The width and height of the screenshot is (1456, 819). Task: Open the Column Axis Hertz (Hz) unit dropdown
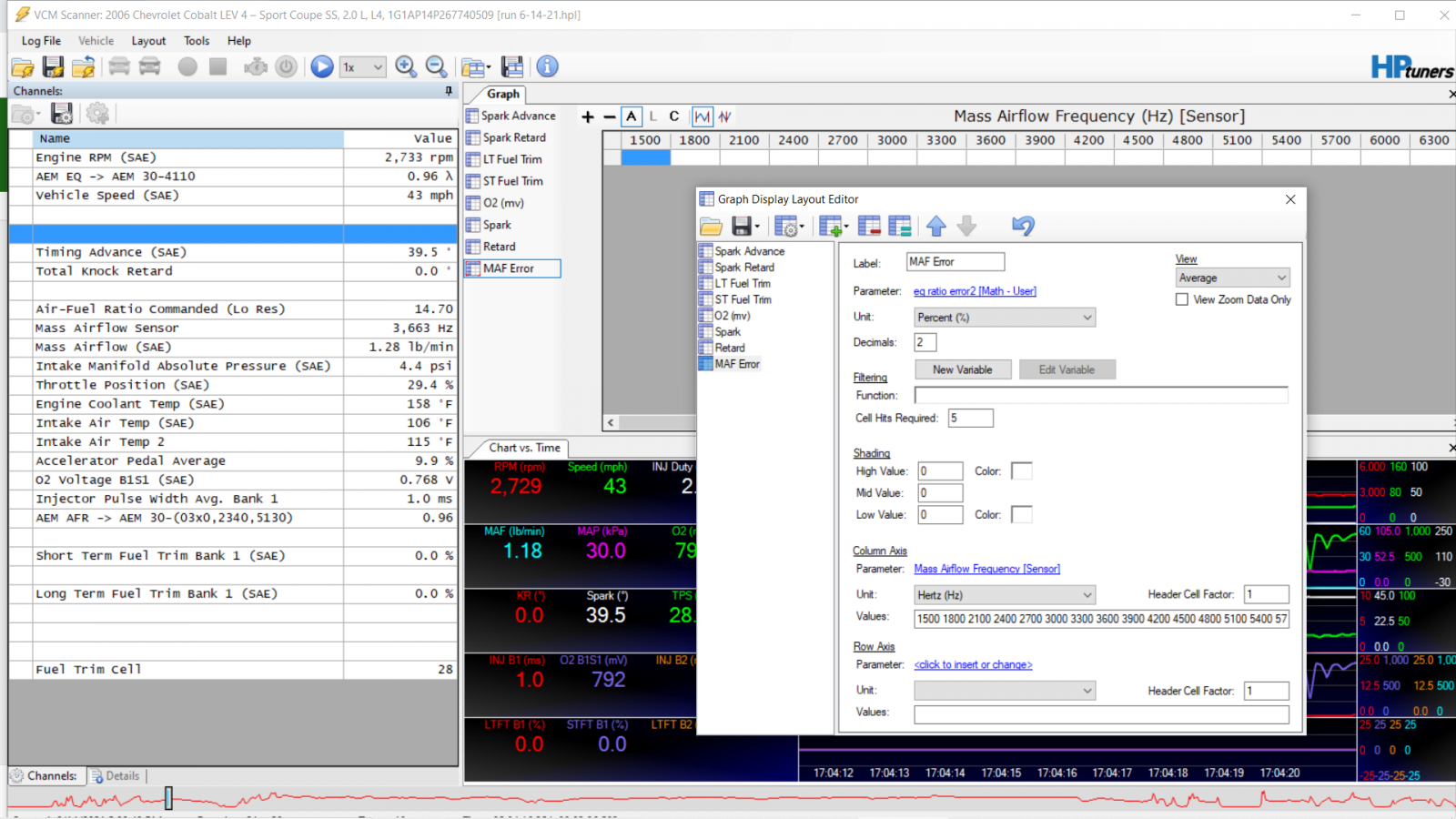(x=1005, y=595)
